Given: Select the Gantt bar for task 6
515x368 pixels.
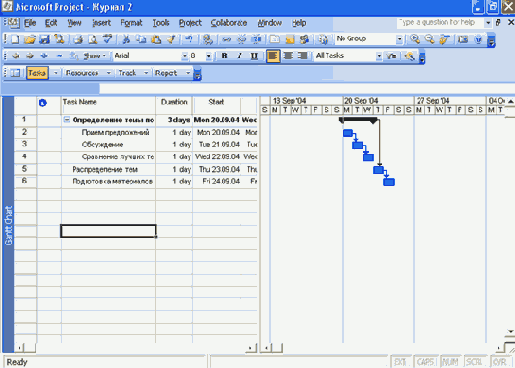Looking at the screenshot, I should pyautogui.click(x=389, y=182).
